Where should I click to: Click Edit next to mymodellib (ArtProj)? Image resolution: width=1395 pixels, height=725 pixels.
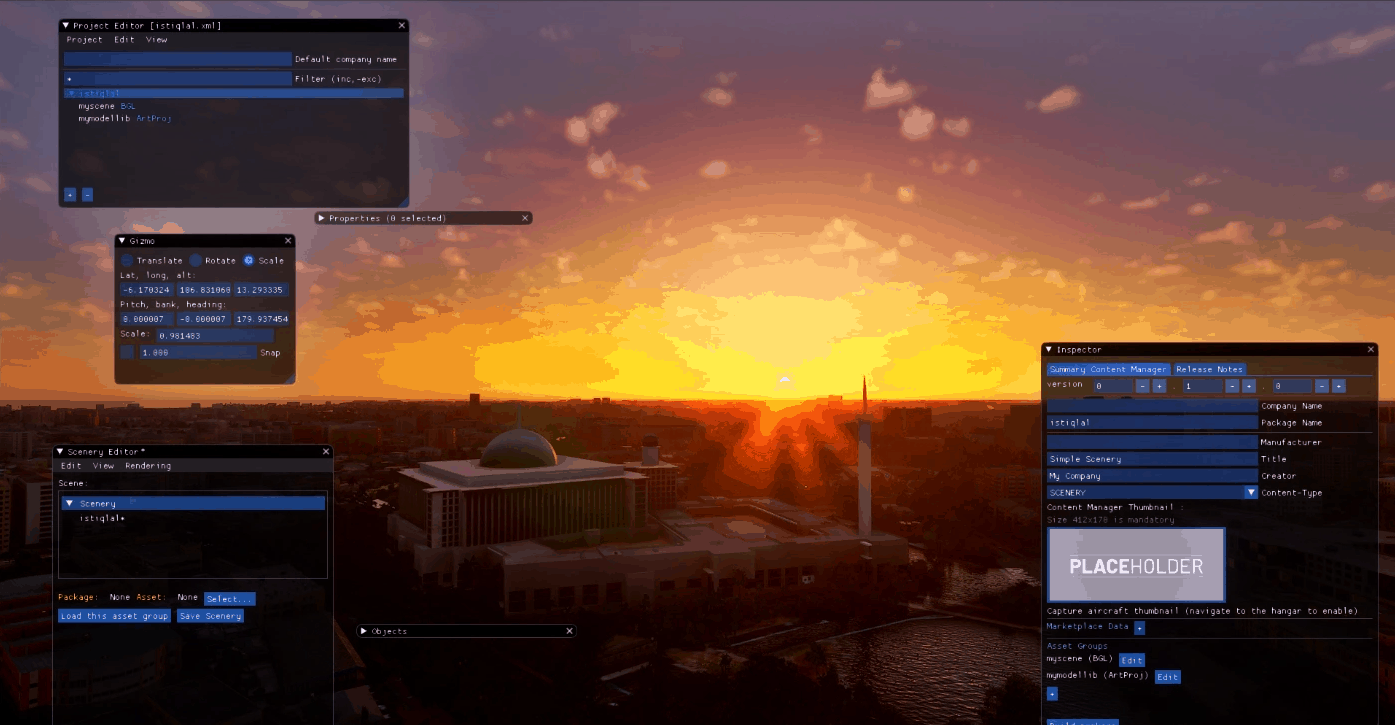coord(1167,677)
